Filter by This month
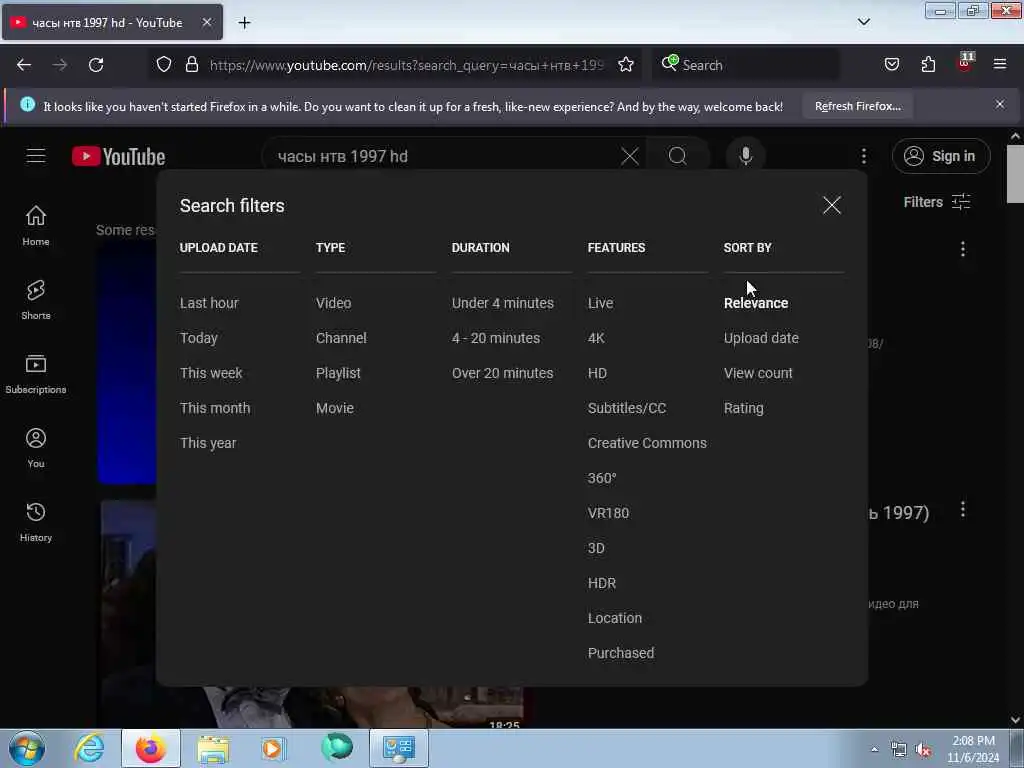 215,408
